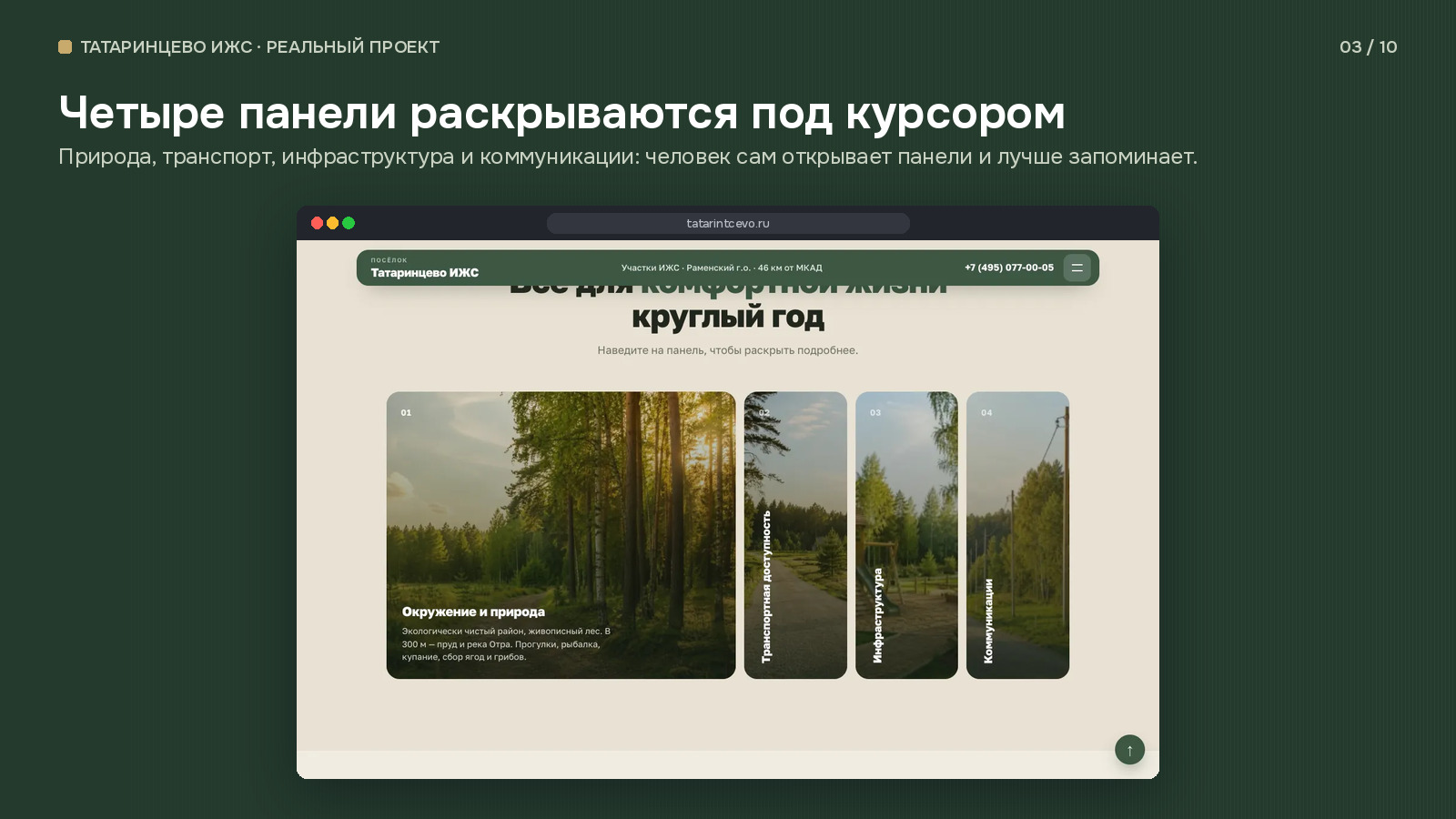
Task: Select the Окружение и природа forest panel
Action: pyautogui.click(x=561, y=535)
